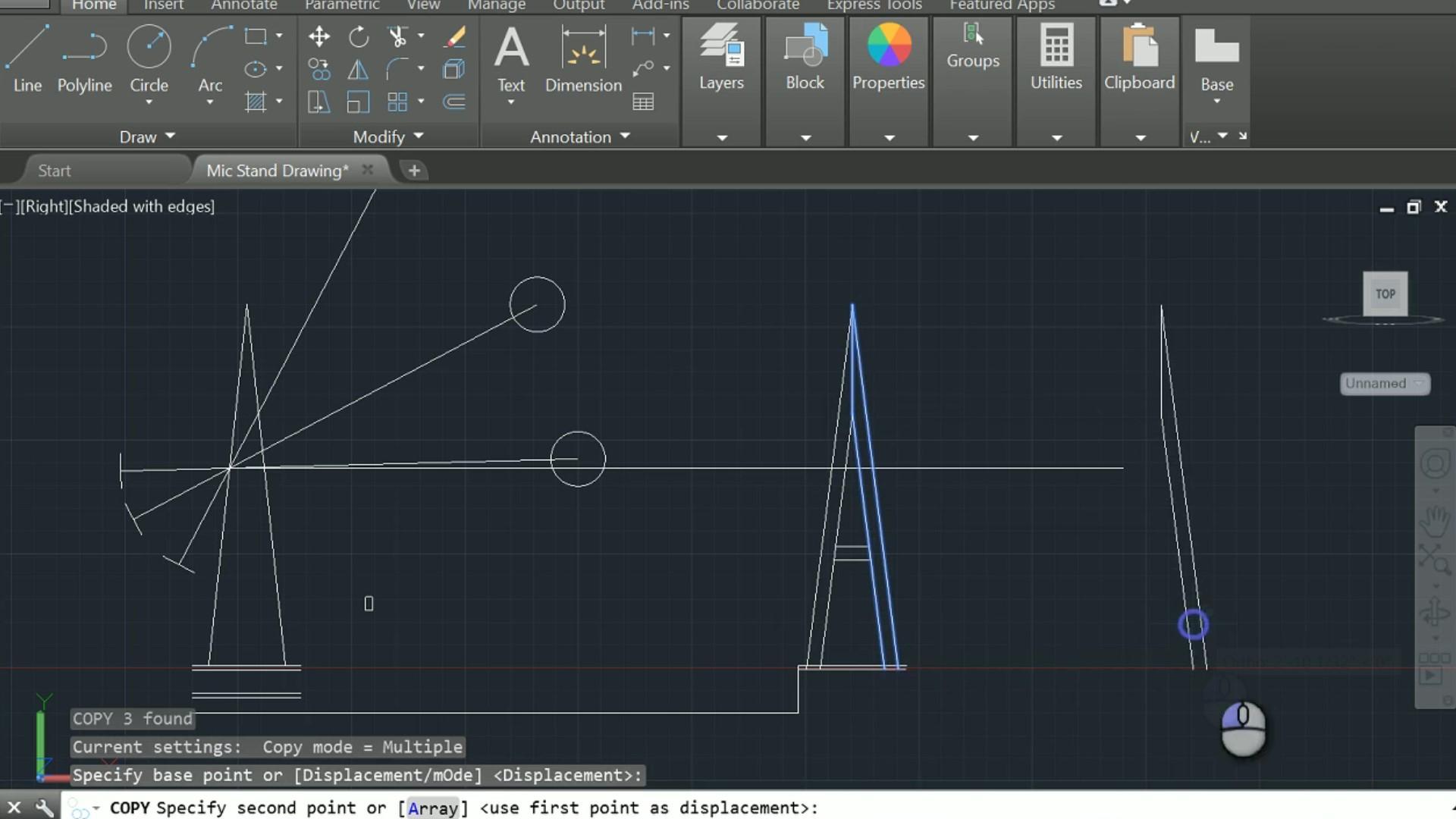
Task: Select the Groups tool
Action: [973, 60]
